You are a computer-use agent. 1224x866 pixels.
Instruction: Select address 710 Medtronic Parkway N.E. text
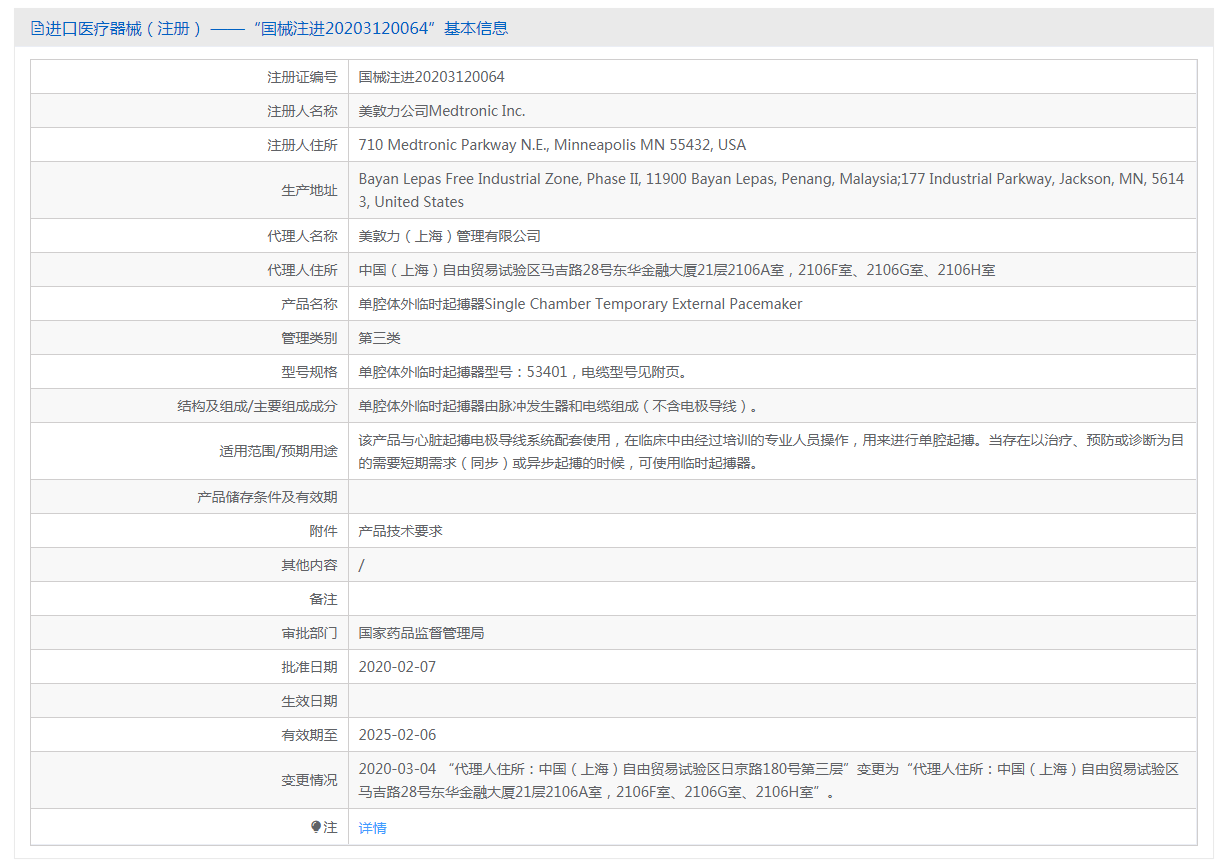click(x=552, y=145)
